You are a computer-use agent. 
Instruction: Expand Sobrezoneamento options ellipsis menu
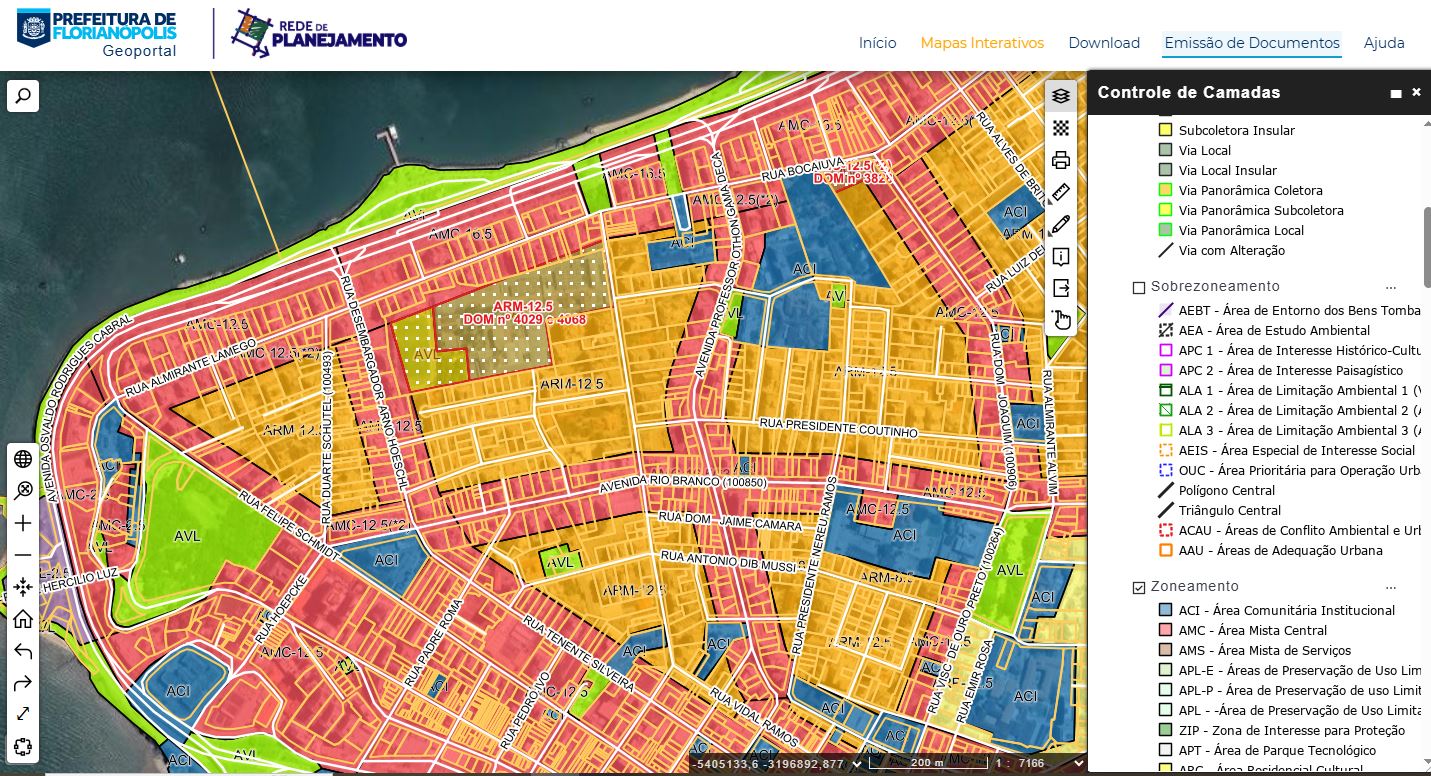[1390, 287]
